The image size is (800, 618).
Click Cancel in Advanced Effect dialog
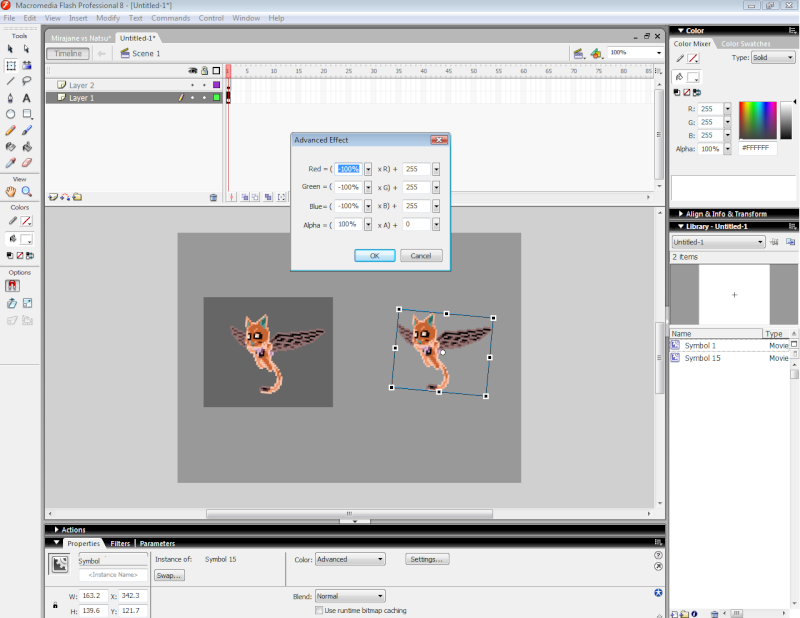(421, 256)
